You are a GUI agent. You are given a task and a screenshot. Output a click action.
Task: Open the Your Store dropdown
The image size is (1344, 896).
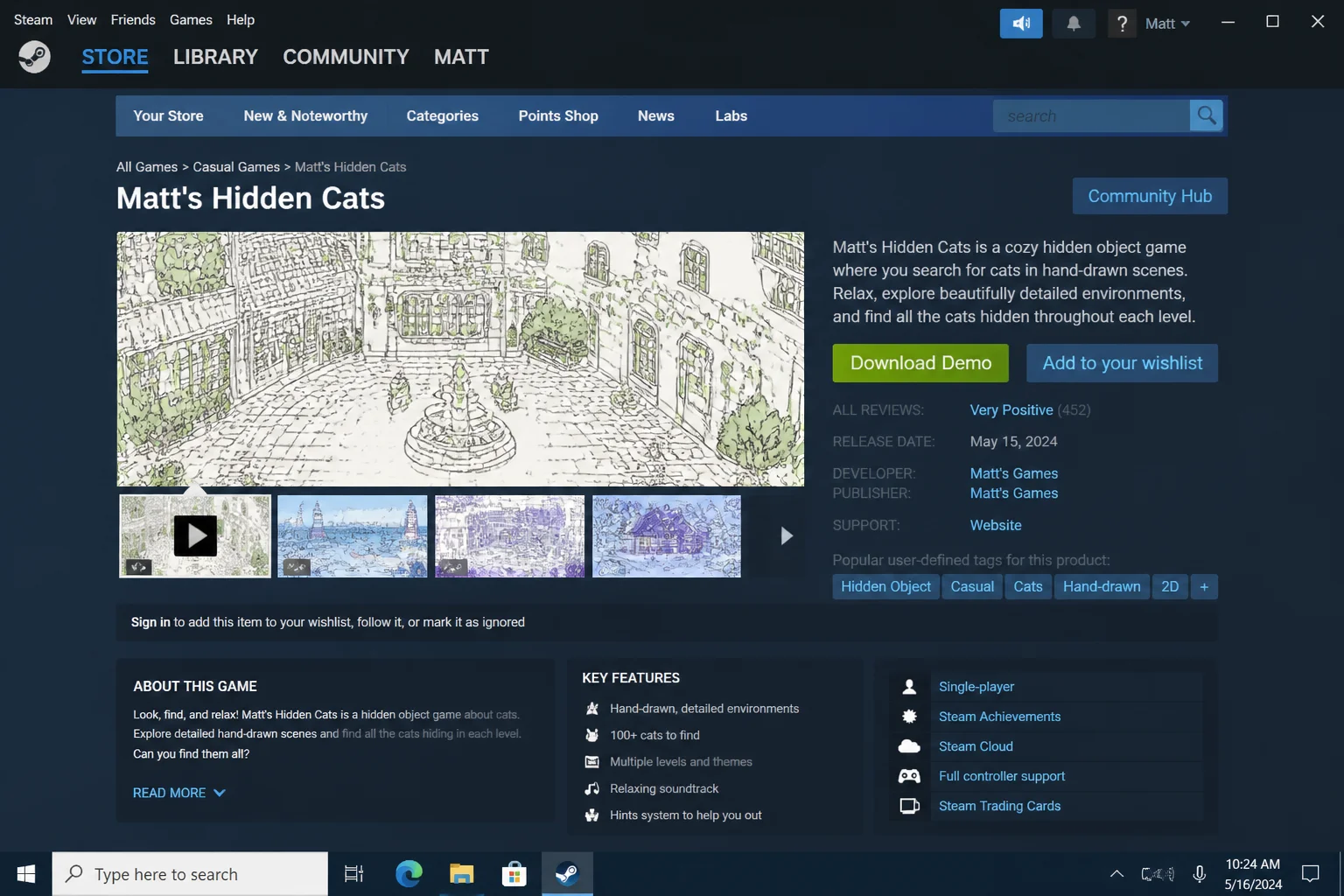[x=168, y=115]
